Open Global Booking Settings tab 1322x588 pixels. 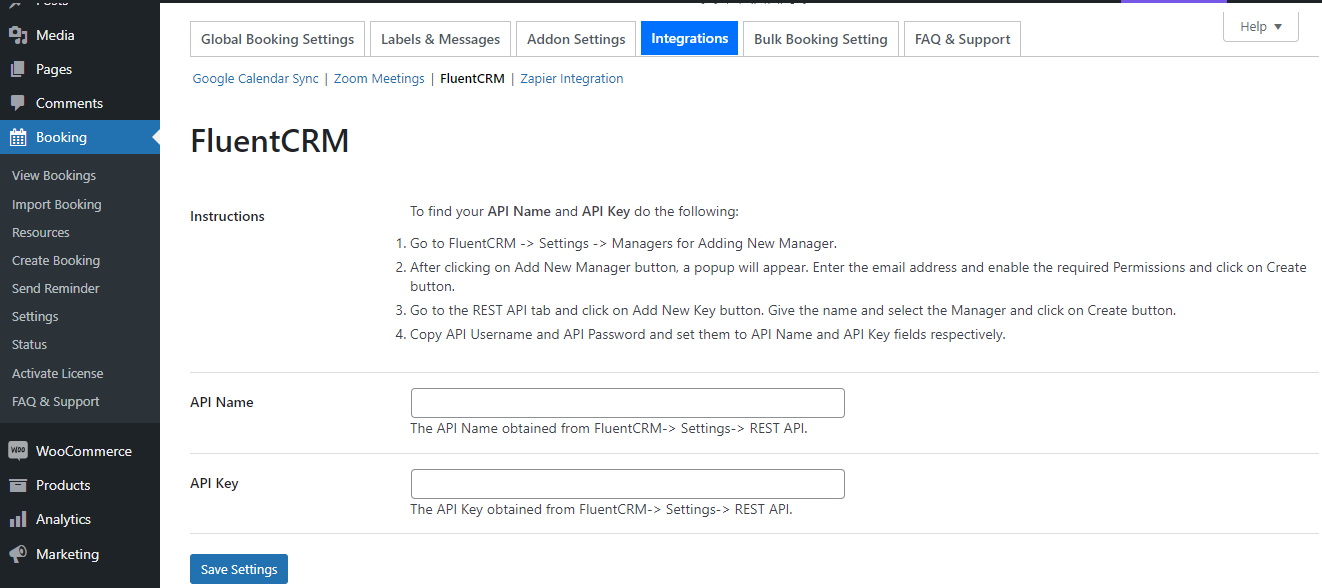pos(277,39)
